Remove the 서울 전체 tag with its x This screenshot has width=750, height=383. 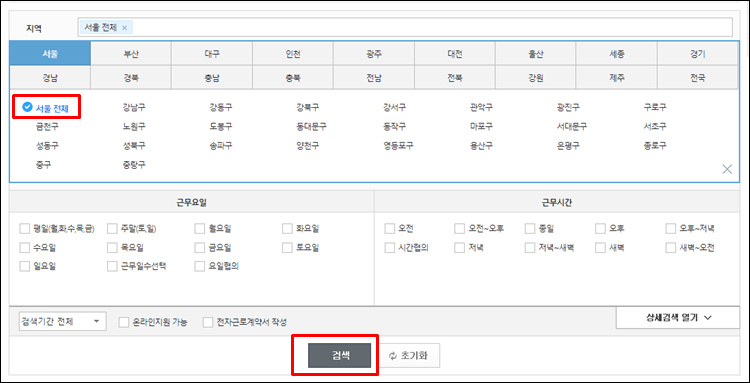coord(124,28)
